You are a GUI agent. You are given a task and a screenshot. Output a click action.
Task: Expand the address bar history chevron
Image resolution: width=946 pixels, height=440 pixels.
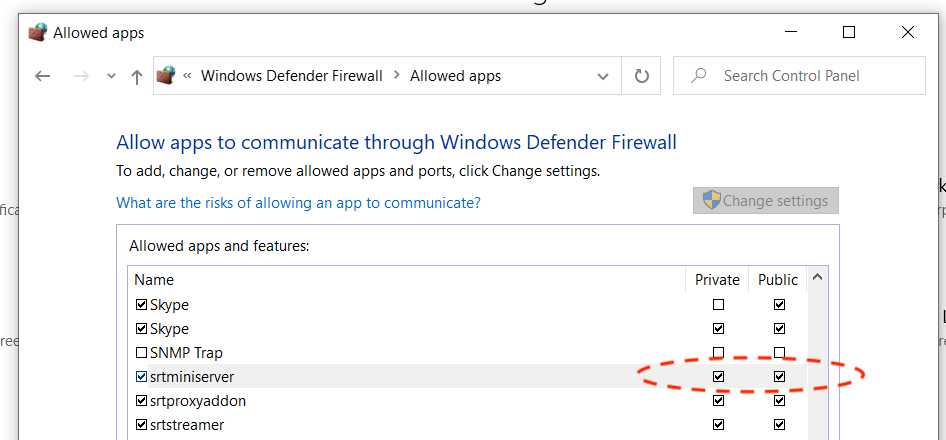pos(602,76)
